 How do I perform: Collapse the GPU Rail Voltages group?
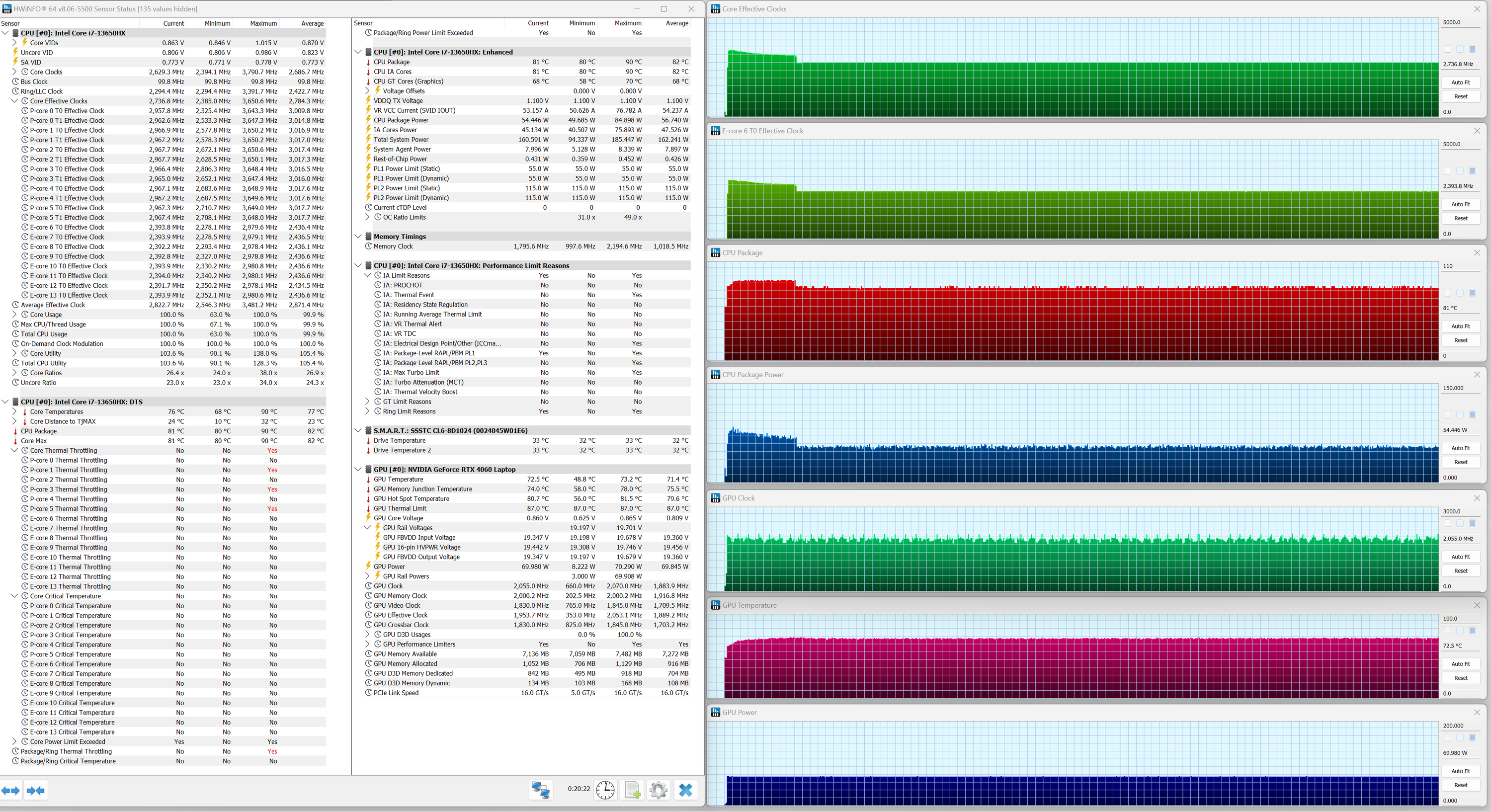367,527
